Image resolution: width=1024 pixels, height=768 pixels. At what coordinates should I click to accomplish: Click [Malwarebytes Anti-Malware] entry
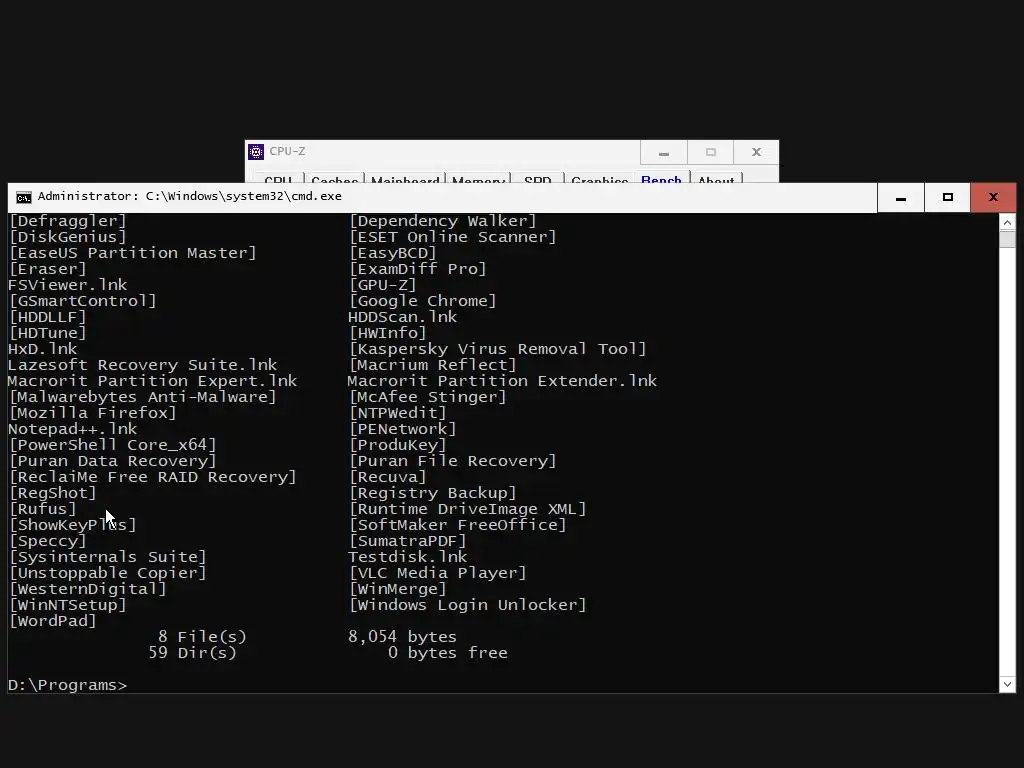[x=142, y=397]
